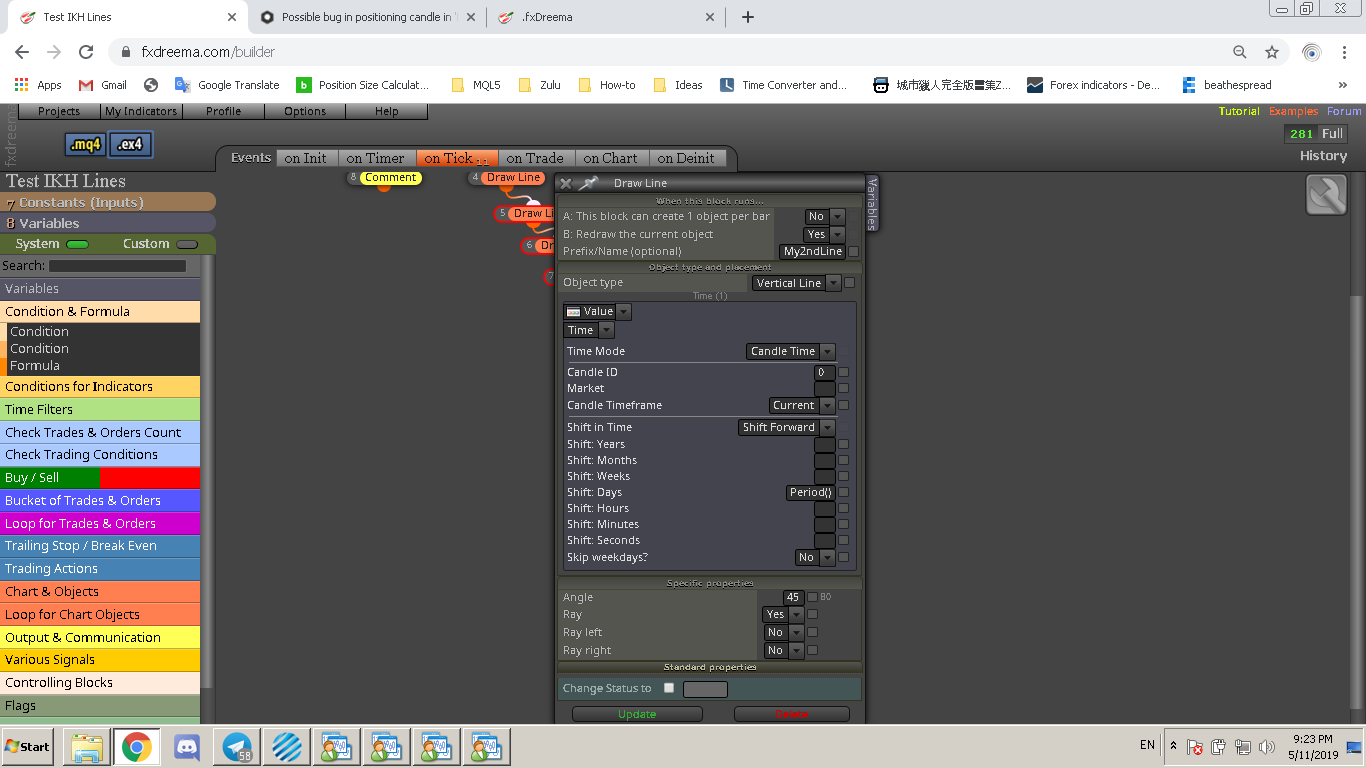
Task: Click the .ex4 export icon
Action: (130, 145)
